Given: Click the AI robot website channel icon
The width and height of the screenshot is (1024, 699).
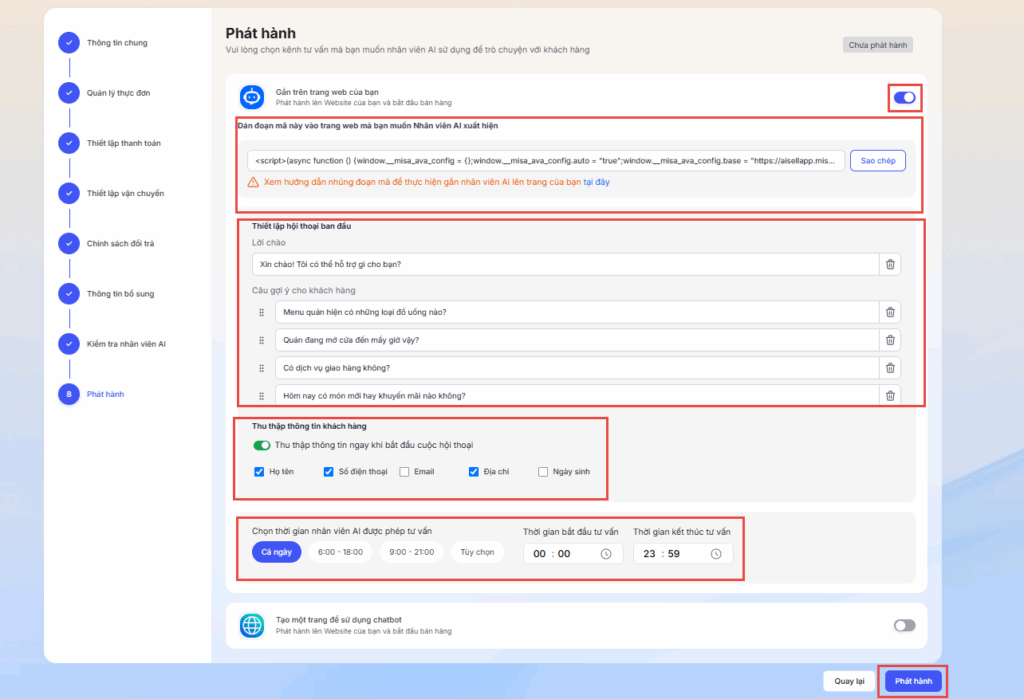Looking at the screenshot, I should point(251,97).
